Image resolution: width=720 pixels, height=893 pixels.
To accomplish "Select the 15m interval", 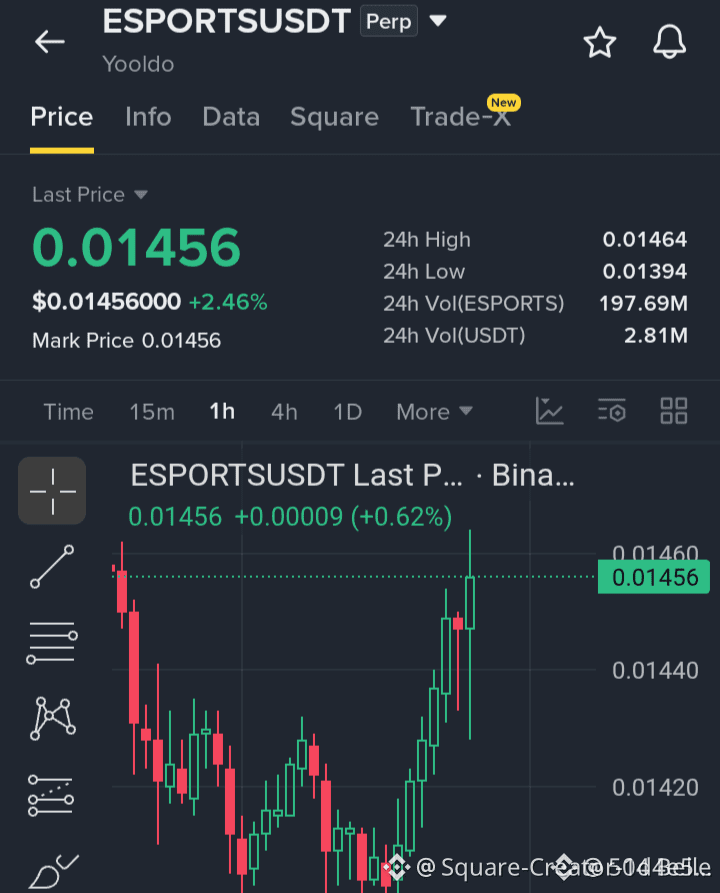I will (x=152, y=412).
